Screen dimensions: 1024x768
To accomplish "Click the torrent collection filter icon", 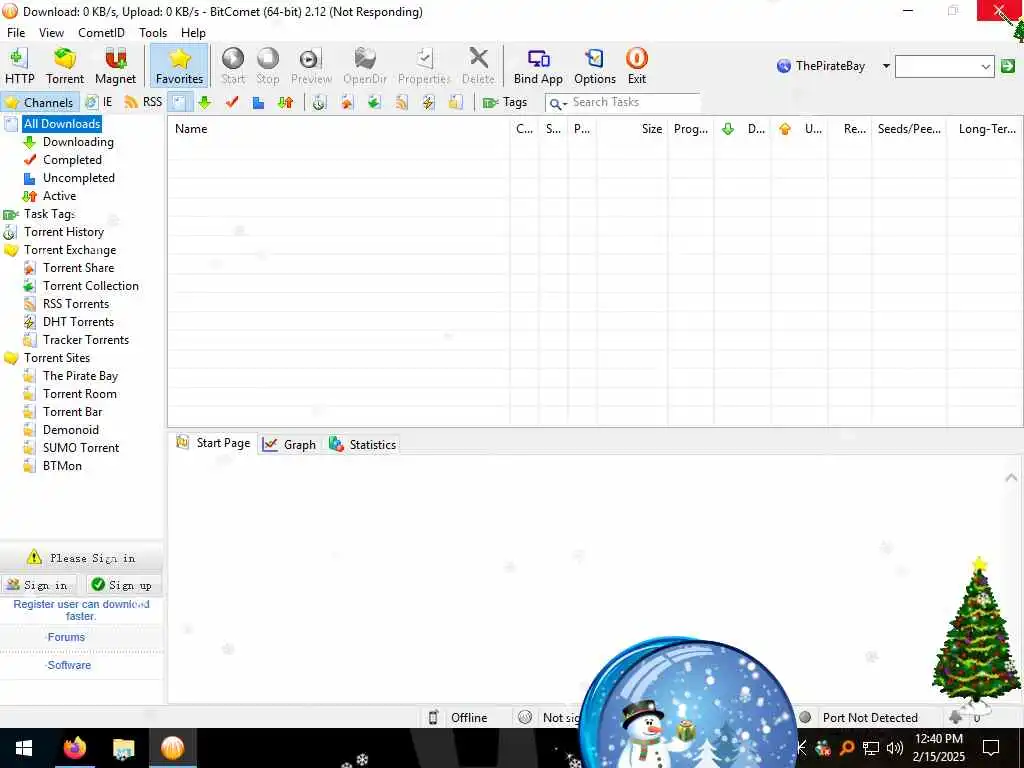I will click(374, 103).
